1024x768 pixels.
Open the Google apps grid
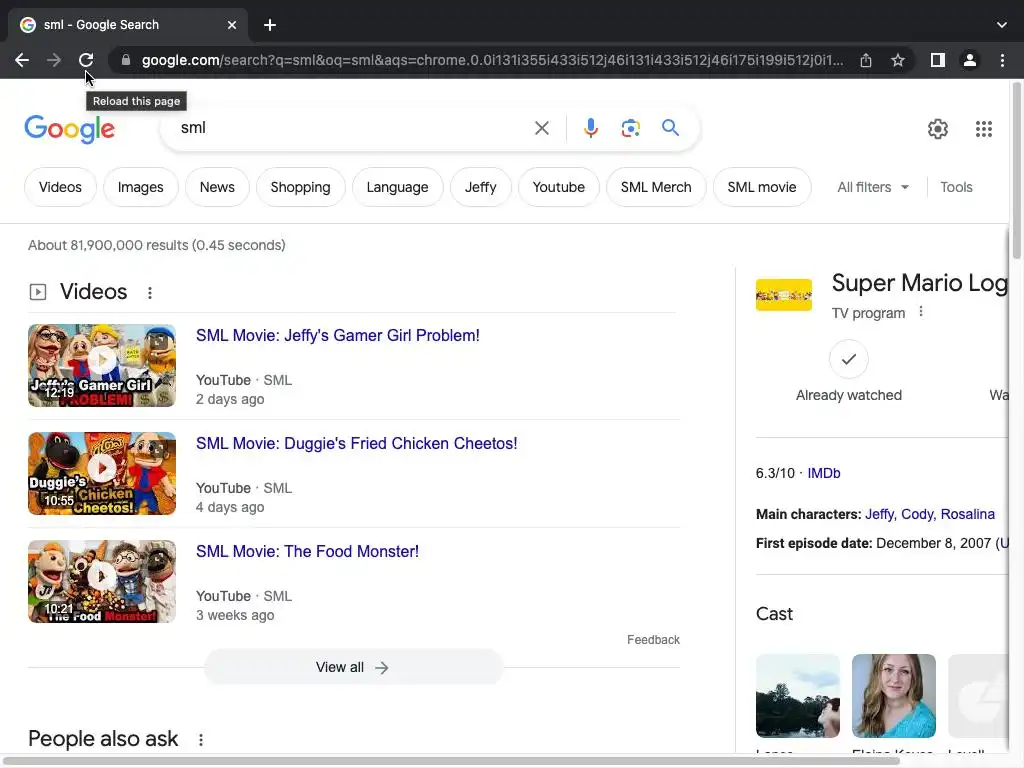tap(984, 129)
